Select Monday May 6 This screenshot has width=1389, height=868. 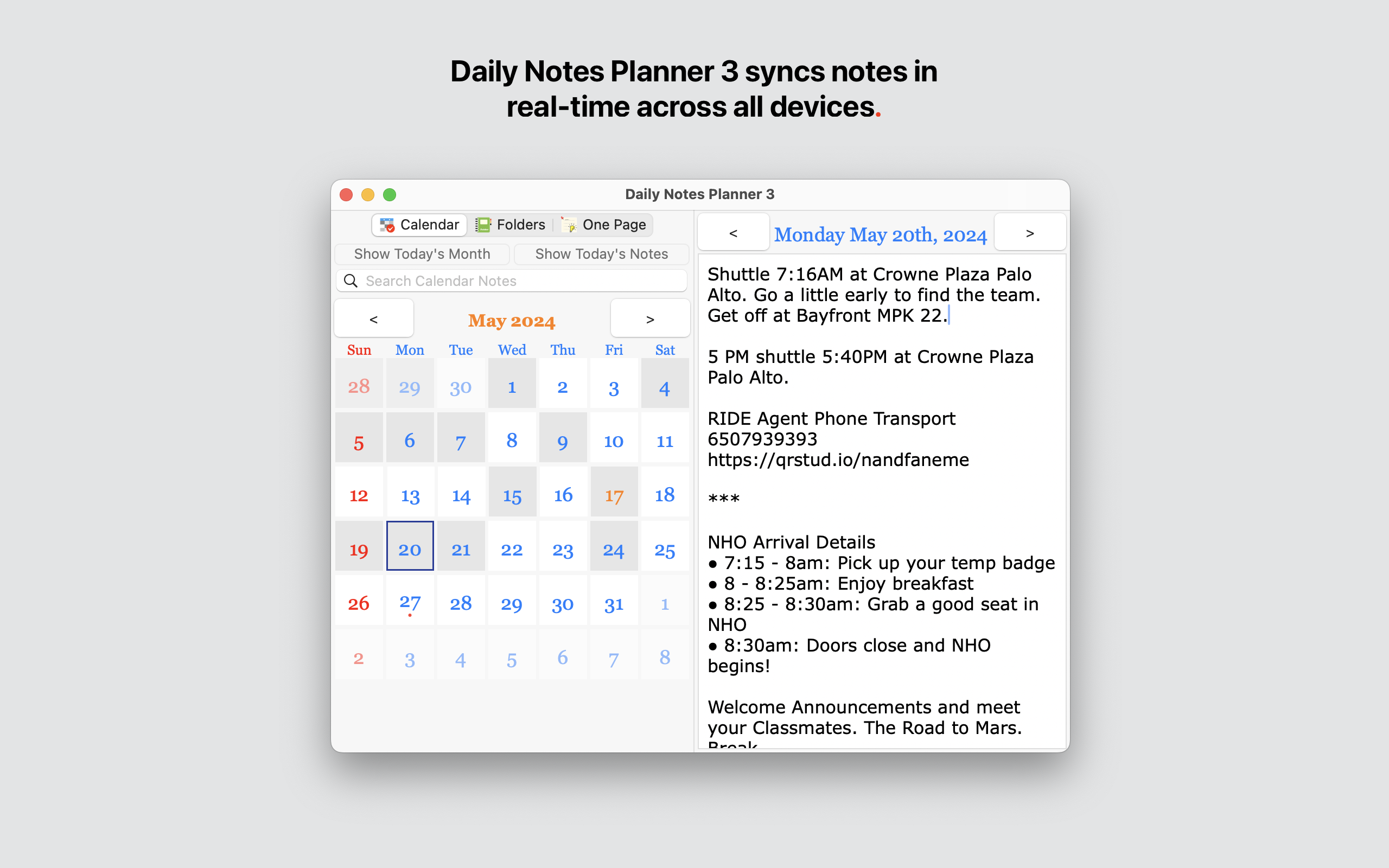pos(410,437)
